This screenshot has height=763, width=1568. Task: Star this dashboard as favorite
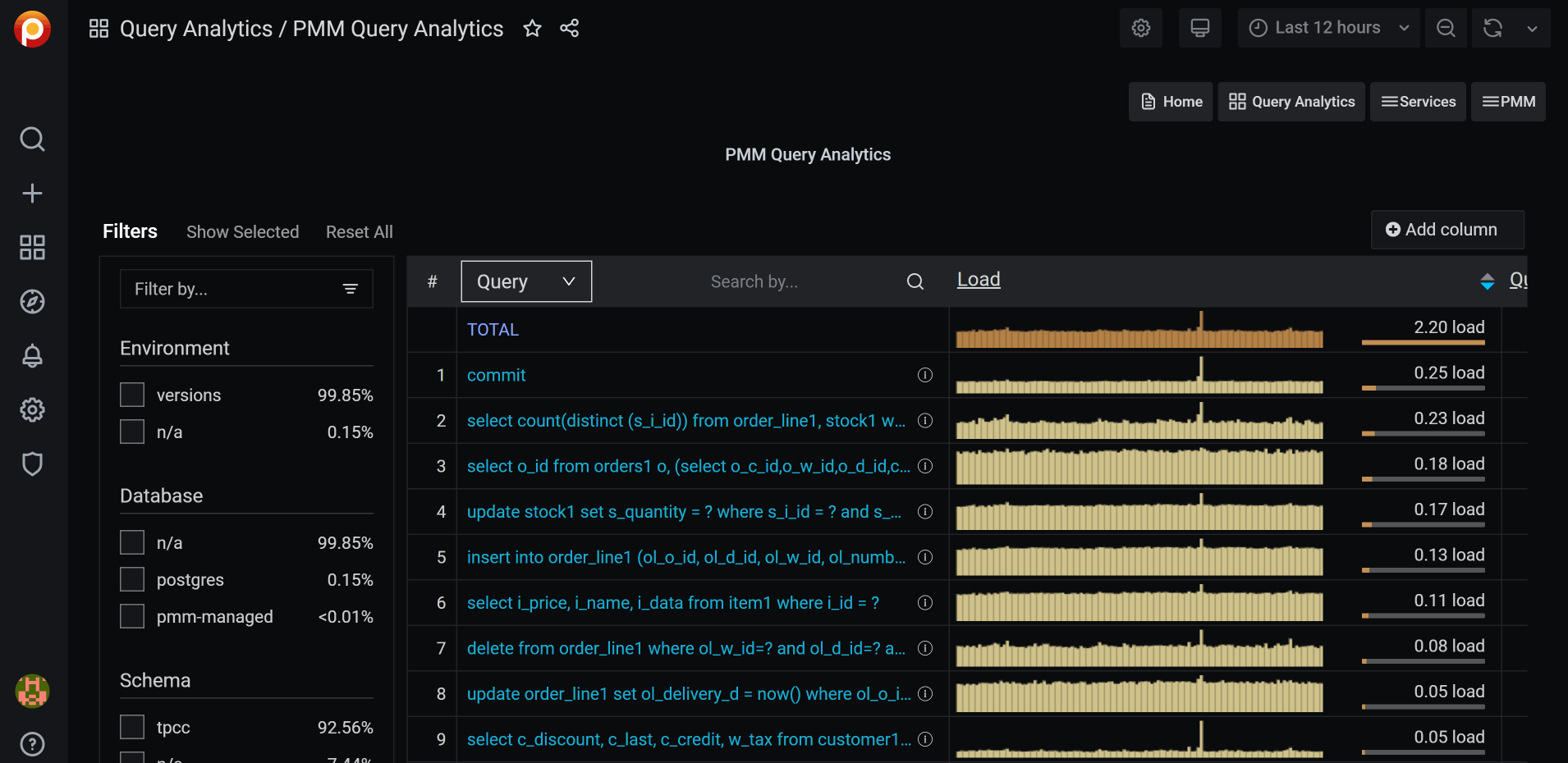pyautogui.click(x=532, y=29)
